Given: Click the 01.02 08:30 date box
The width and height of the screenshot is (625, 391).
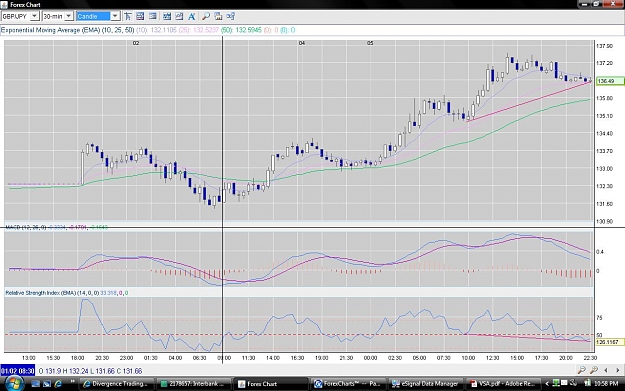Looking at the screenshot, I should click(x=18, y=371).
